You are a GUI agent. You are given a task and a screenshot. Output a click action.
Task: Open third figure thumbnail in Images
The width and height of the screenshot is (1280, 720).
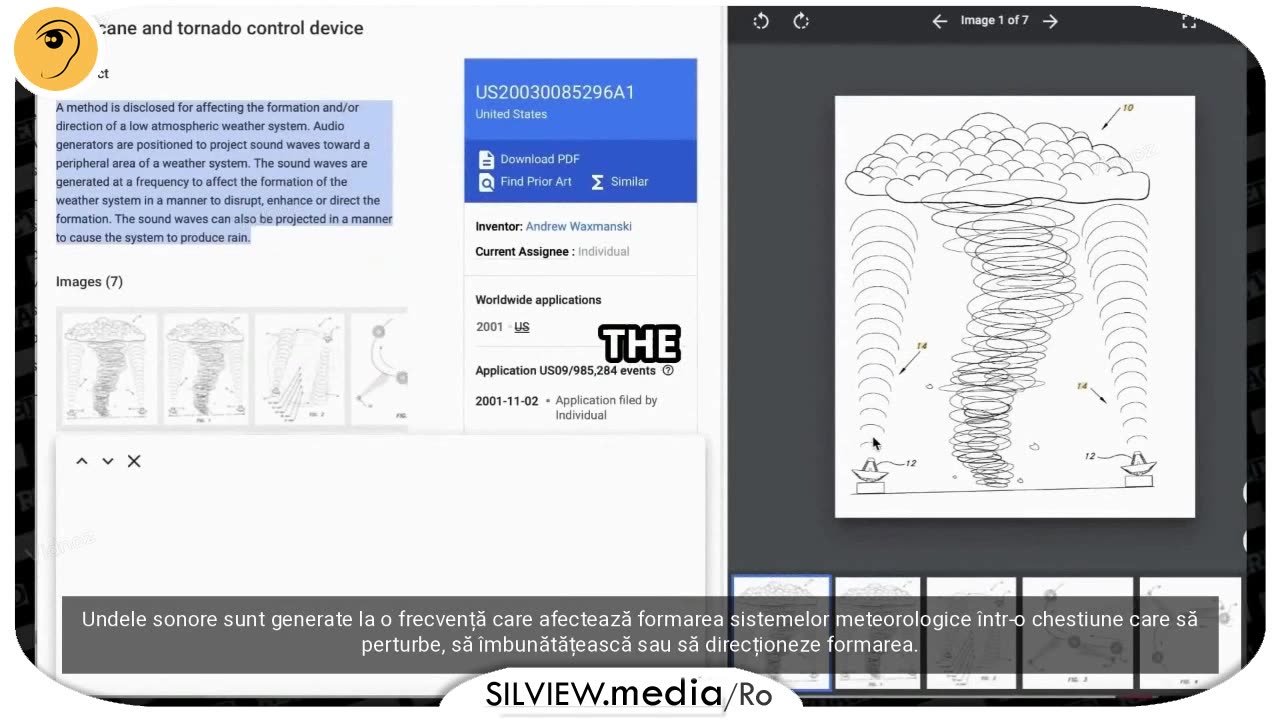click(x=299, y=368)
